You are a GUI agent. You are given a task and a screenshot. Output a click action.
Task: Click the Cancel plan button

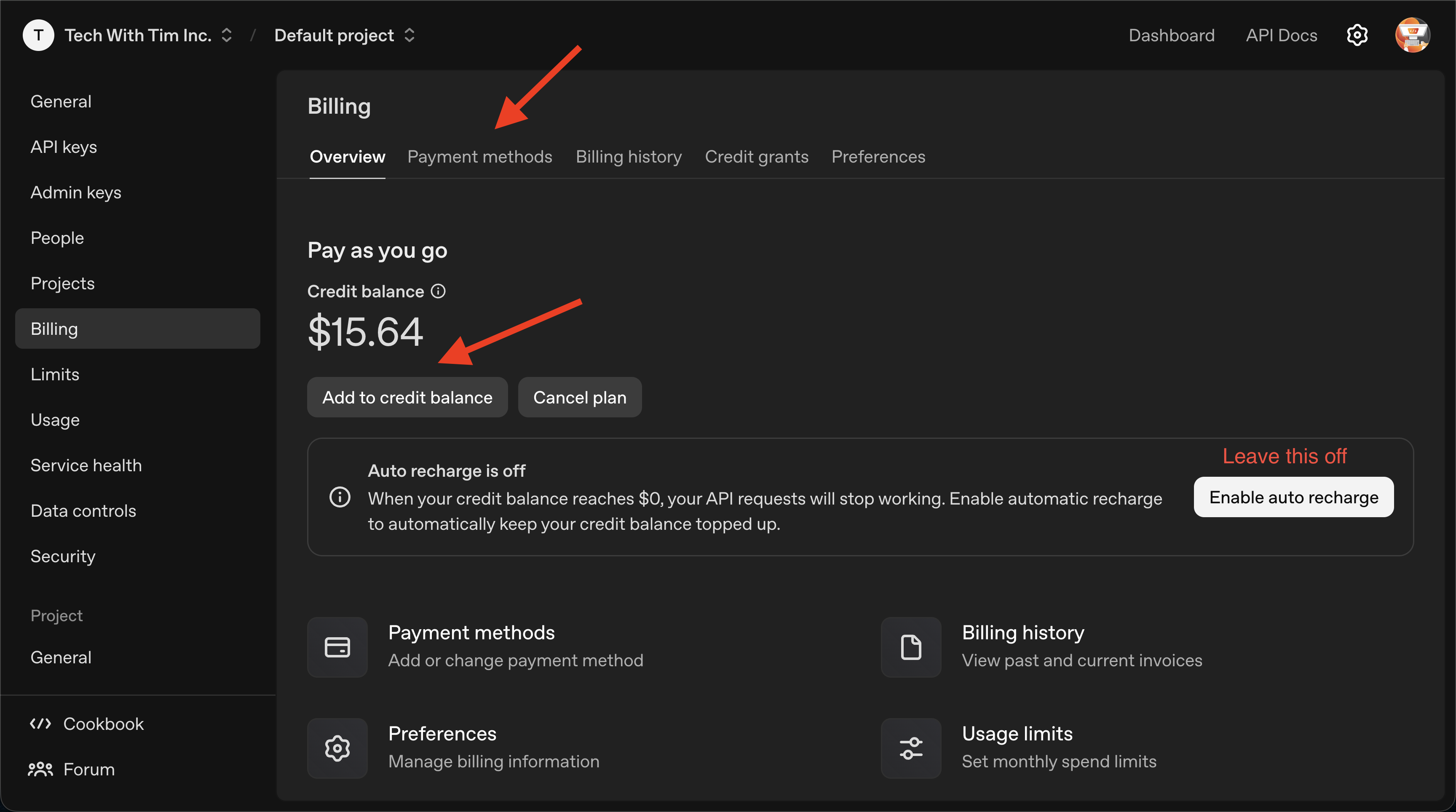tap(579, 397)
